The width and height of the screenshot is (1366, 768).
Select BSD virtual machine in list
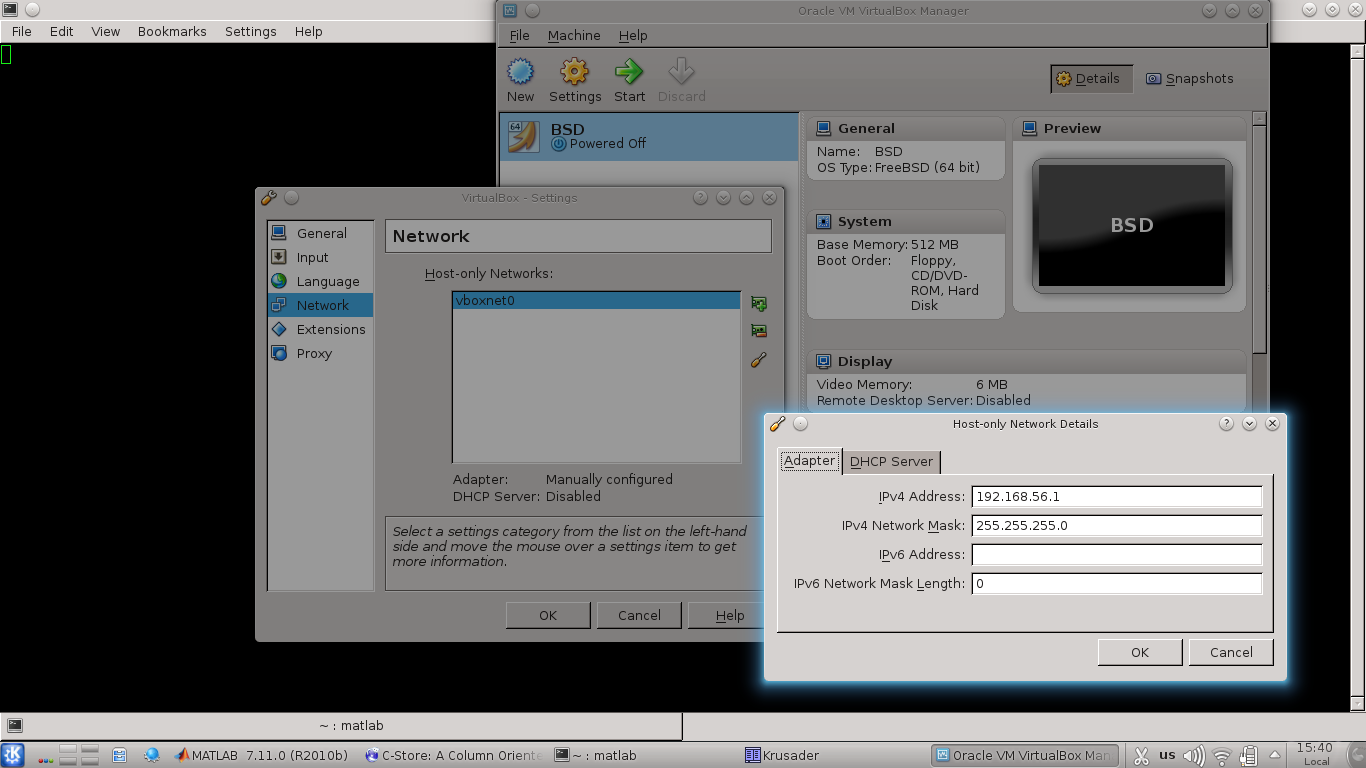[650, 136]
